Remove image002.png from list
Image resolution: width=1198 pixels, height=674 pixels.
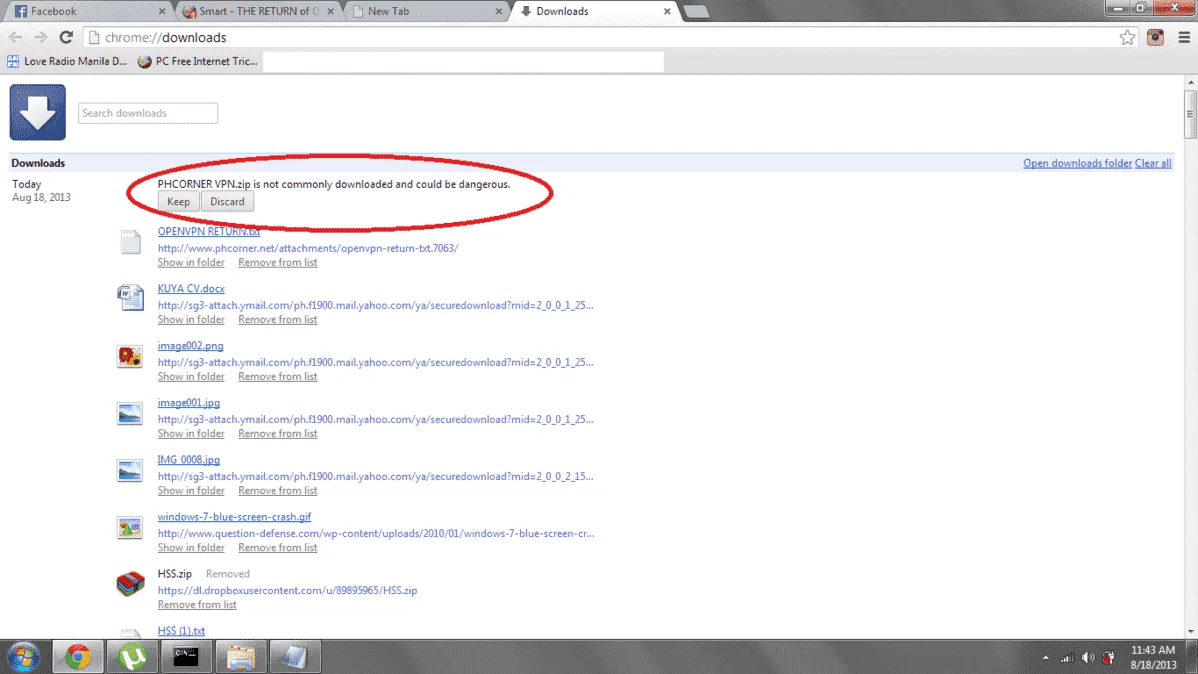pos(277,376)
